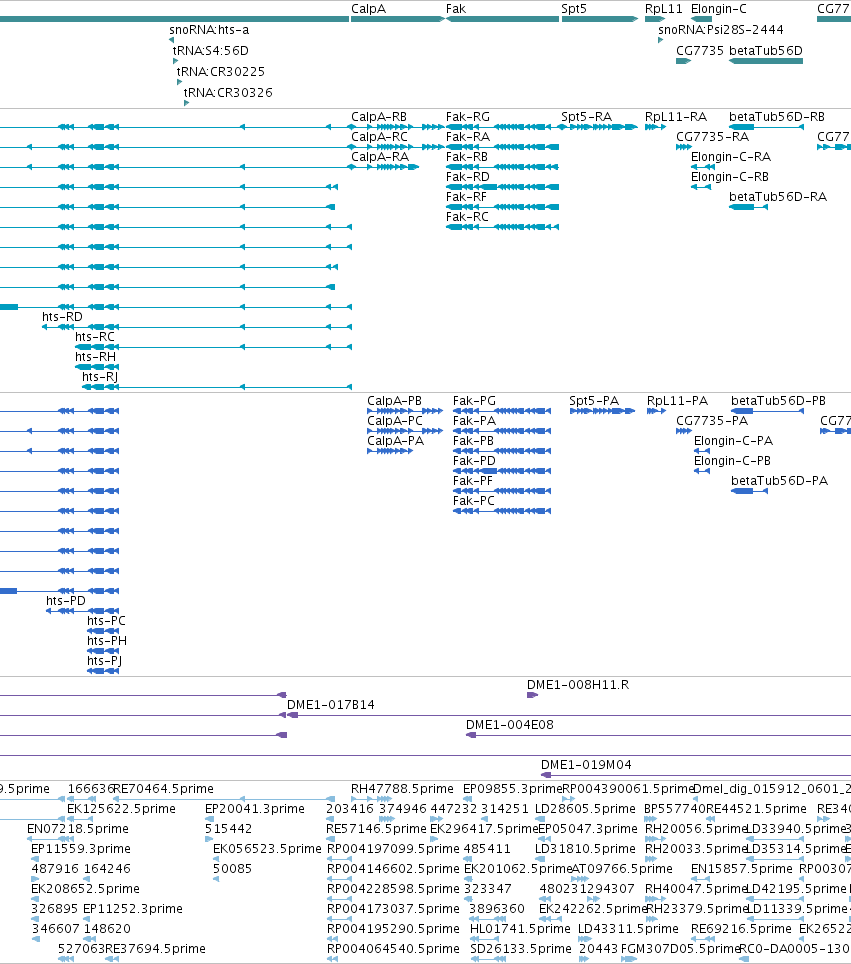The height and width of the screenshot is (964, 851).
Task: Click the hts-PD protein label
Action: tap(66, 601)
